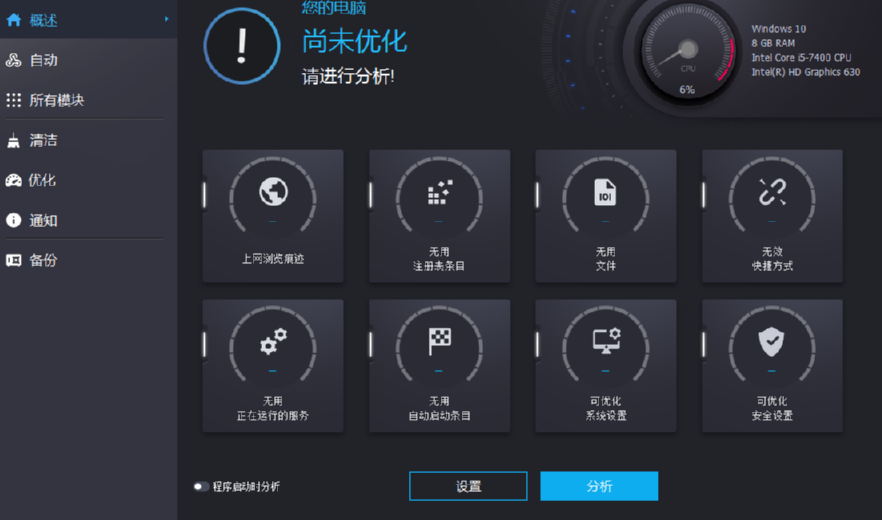Viewport: 882px width, 520px height.
Task: Open the 自动启动条目 checkered flag icon
Action: (x=439, y=342)
